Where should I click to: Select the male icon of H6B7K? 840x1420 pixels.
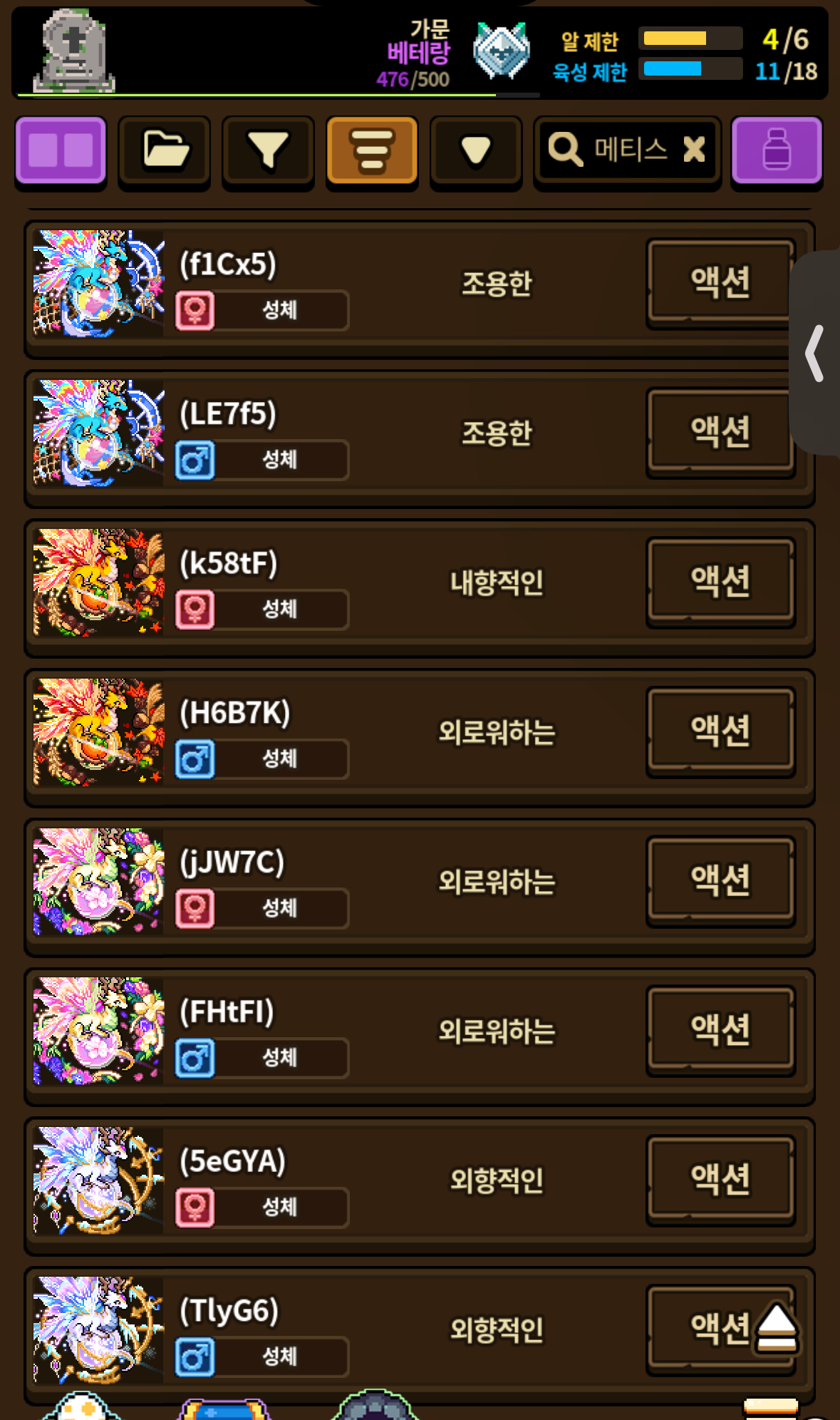point(195,759)
